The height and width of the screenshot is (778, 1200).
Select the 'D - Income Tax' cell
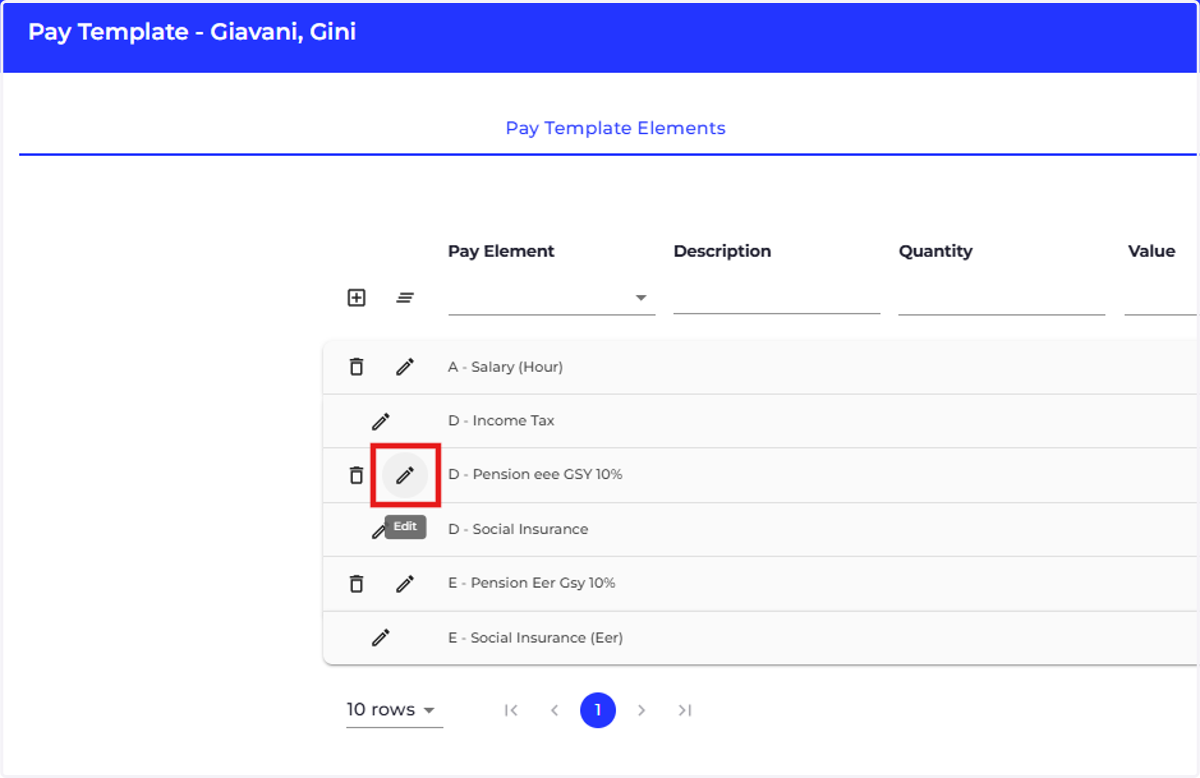501,421
